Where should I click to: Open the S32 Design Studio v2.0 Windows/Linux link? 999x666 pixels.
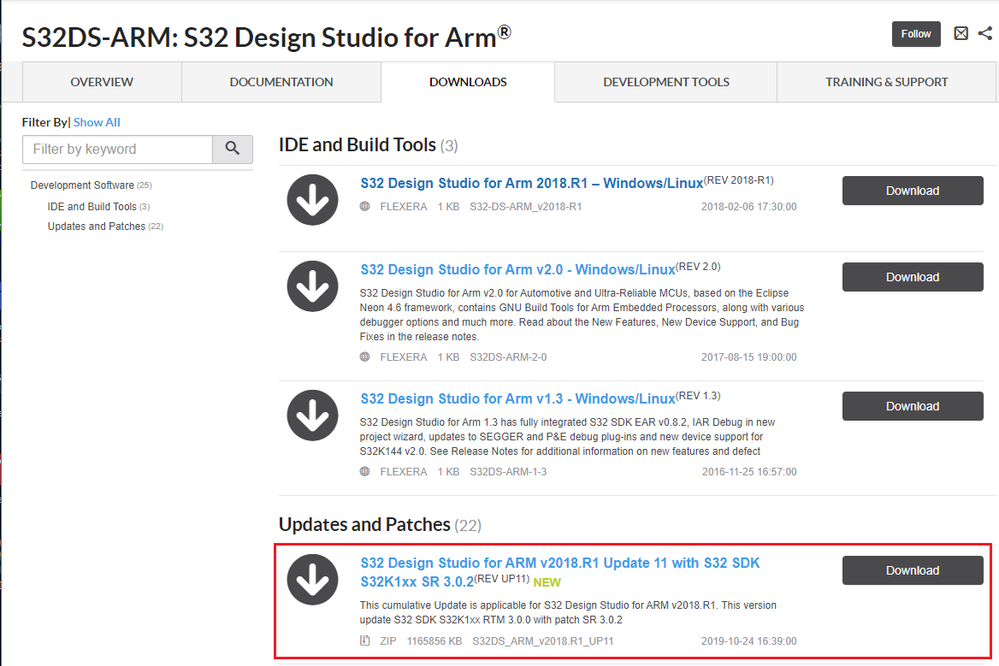pos(518,270)
